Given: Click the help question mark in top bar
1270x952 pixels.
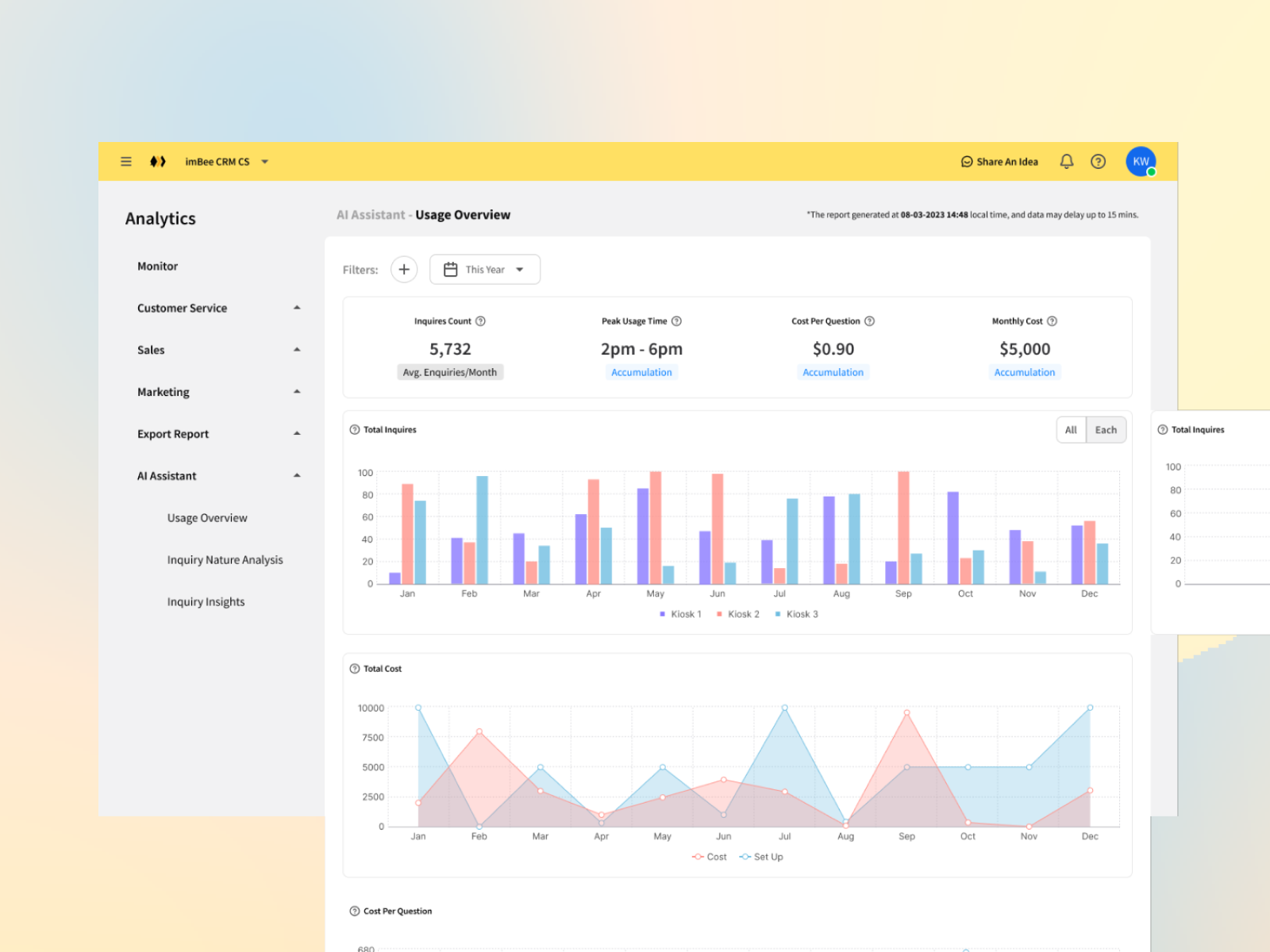Looking at the screenshot, I should pyautogui.click(x=1099, y=161).
